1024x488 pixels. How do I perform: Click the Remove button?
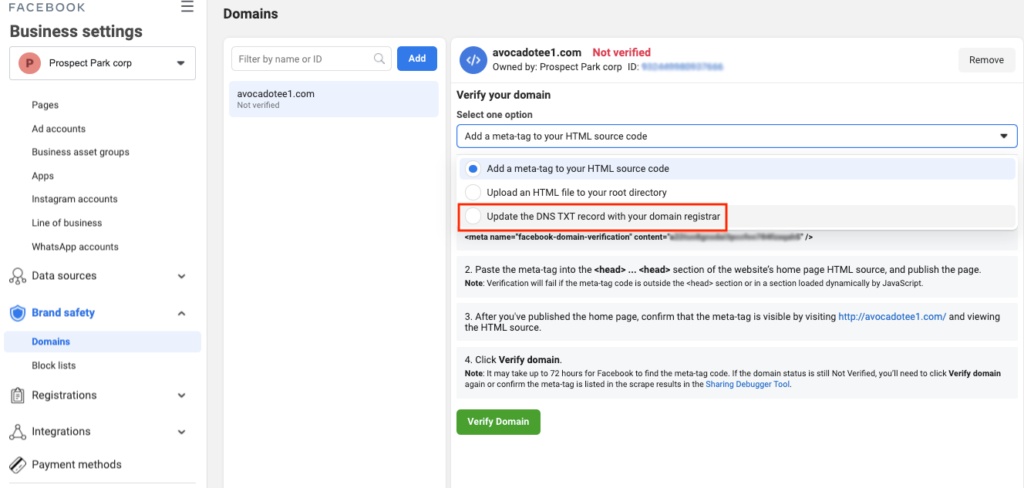click(x=986, y=59)
